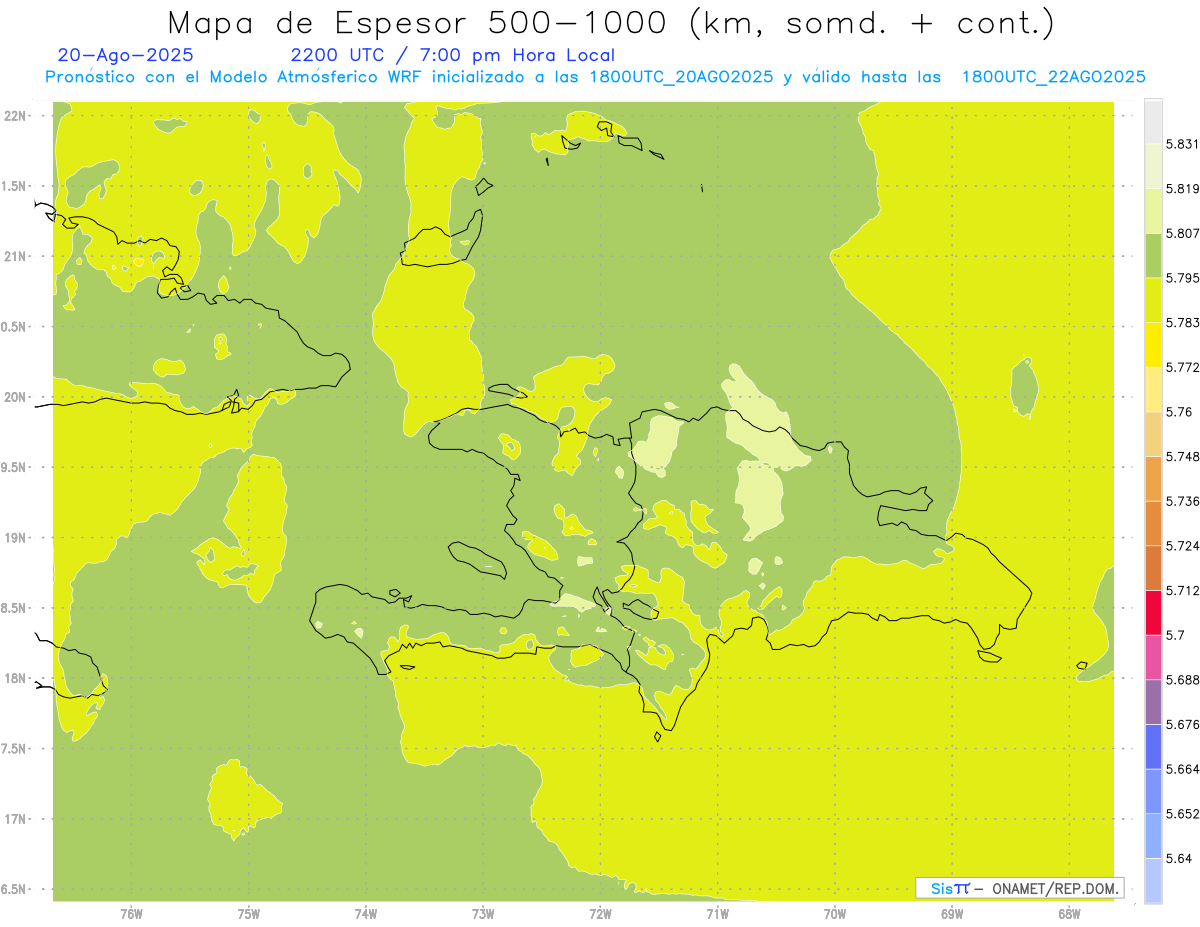The image size is (1200, 927).
Task: Click the 76W longitude axis label
Action: (131, 915)
